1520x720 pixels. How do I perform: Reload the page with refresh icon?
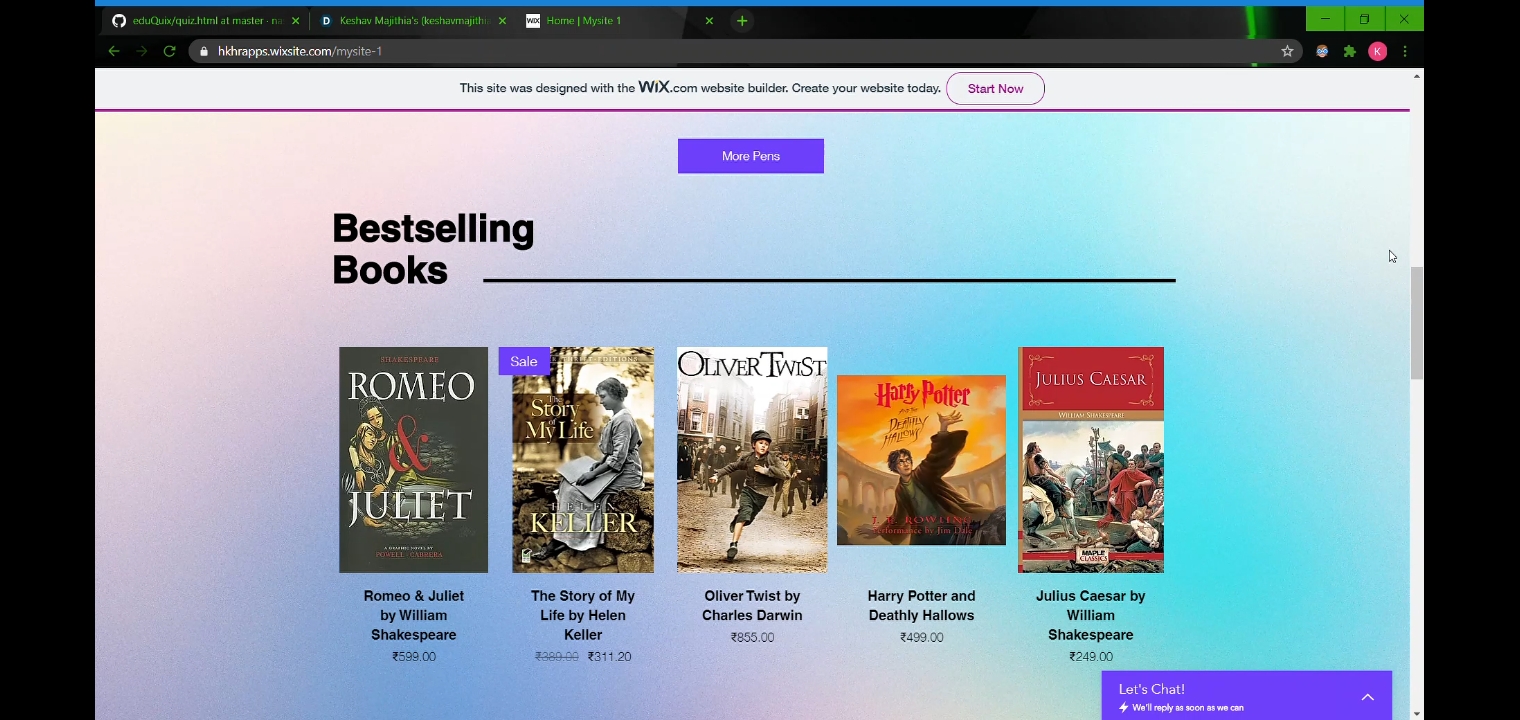tap(170, 51)
